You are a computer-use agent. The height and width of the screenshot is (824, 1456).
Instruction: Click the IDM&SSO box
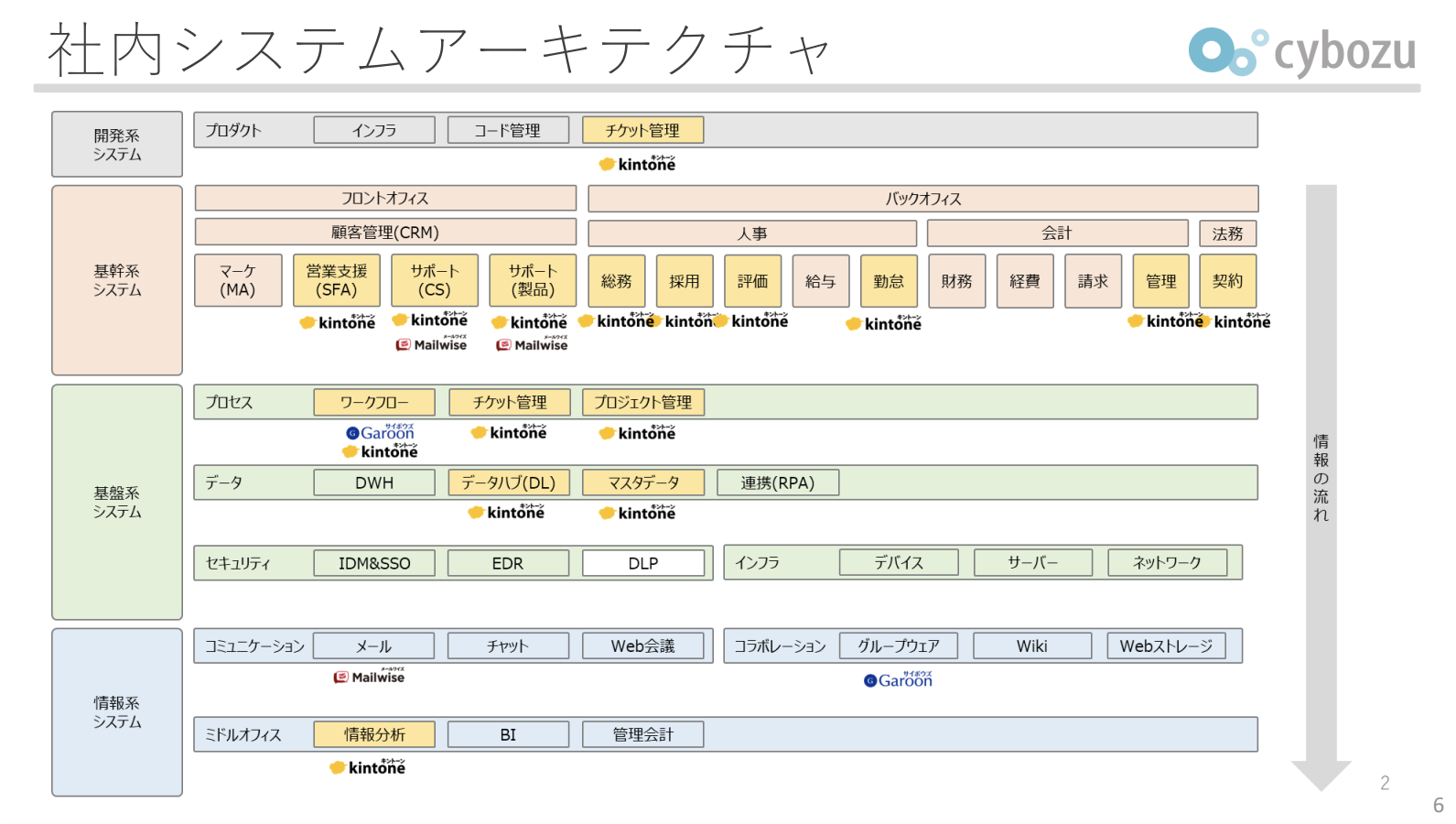tap(374, 563)
